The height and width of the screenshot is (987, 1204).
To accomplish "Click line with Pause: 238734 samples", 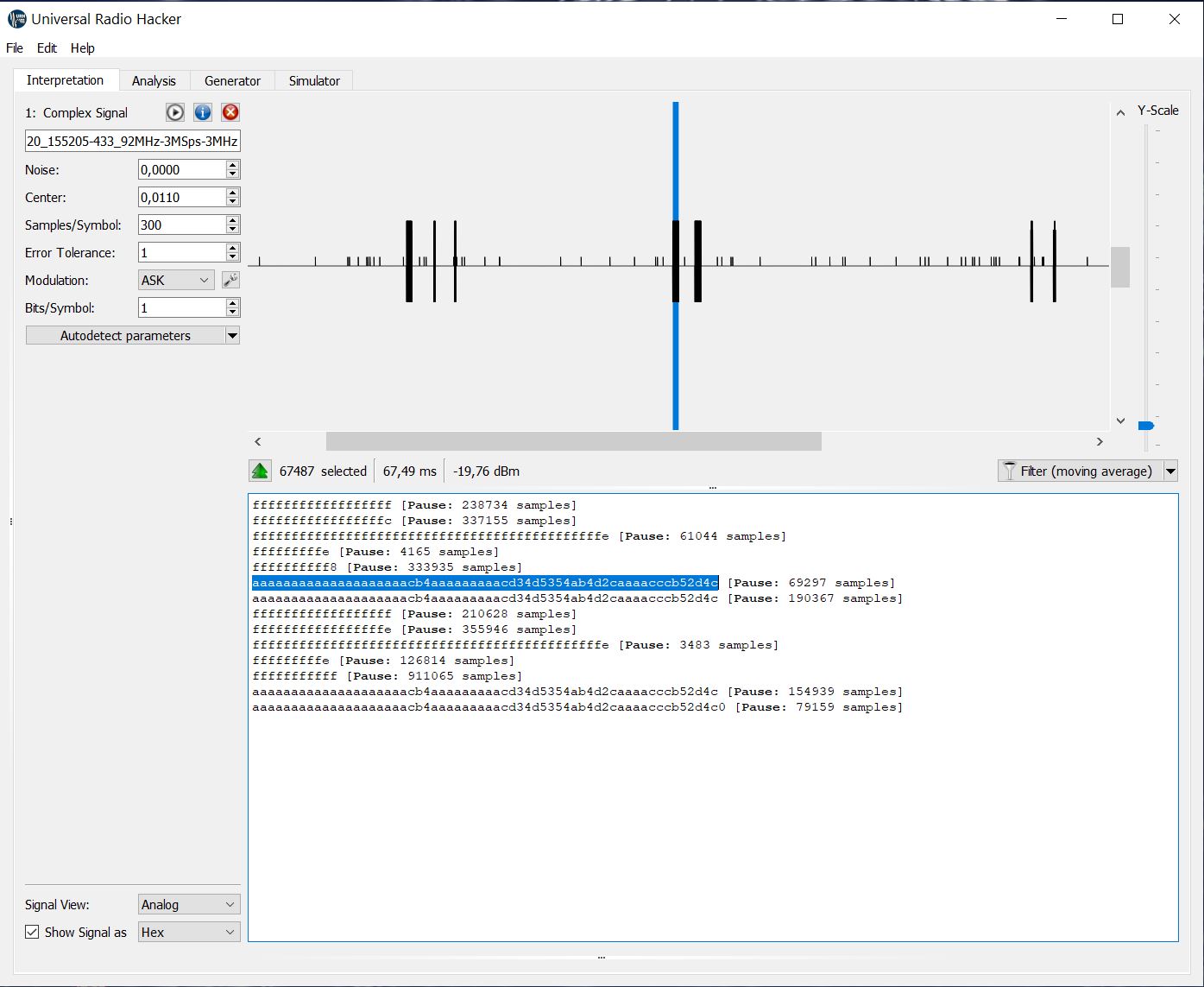I will tap(414, 505).
